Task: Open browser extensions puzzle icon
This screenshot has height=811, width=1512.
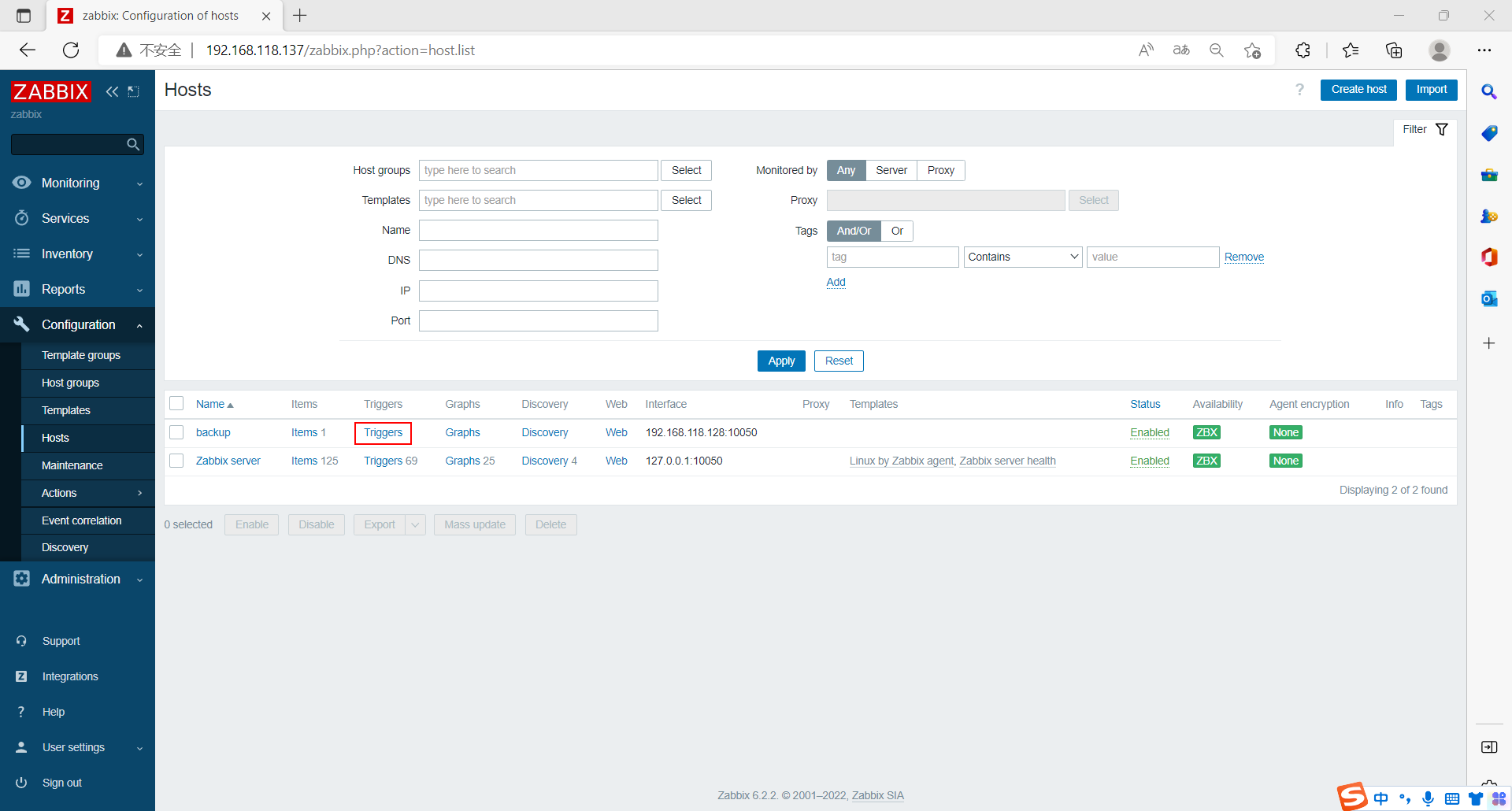Action: coord(1303,50)
